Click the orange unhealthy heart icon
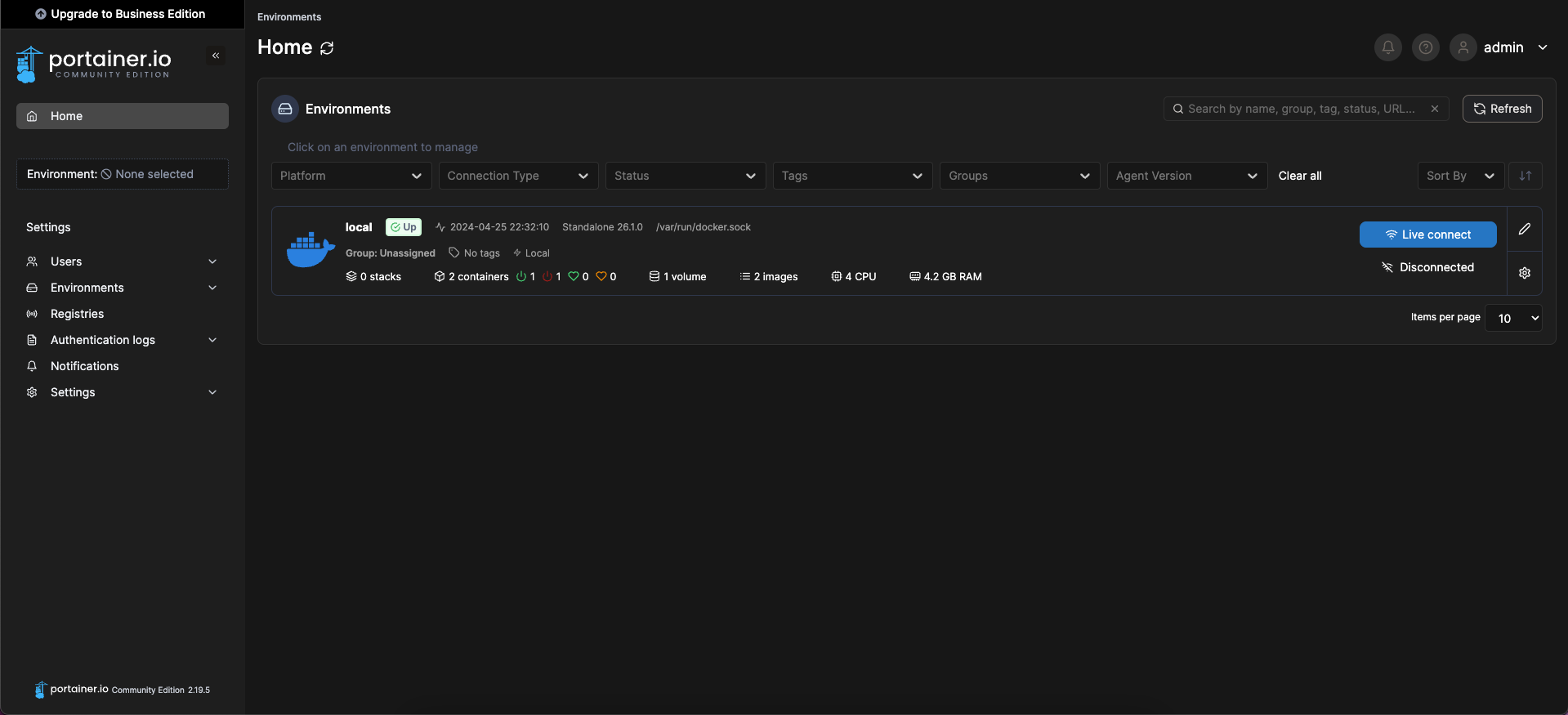Screen dimensions: 1568x715 [x=601, y=276]
